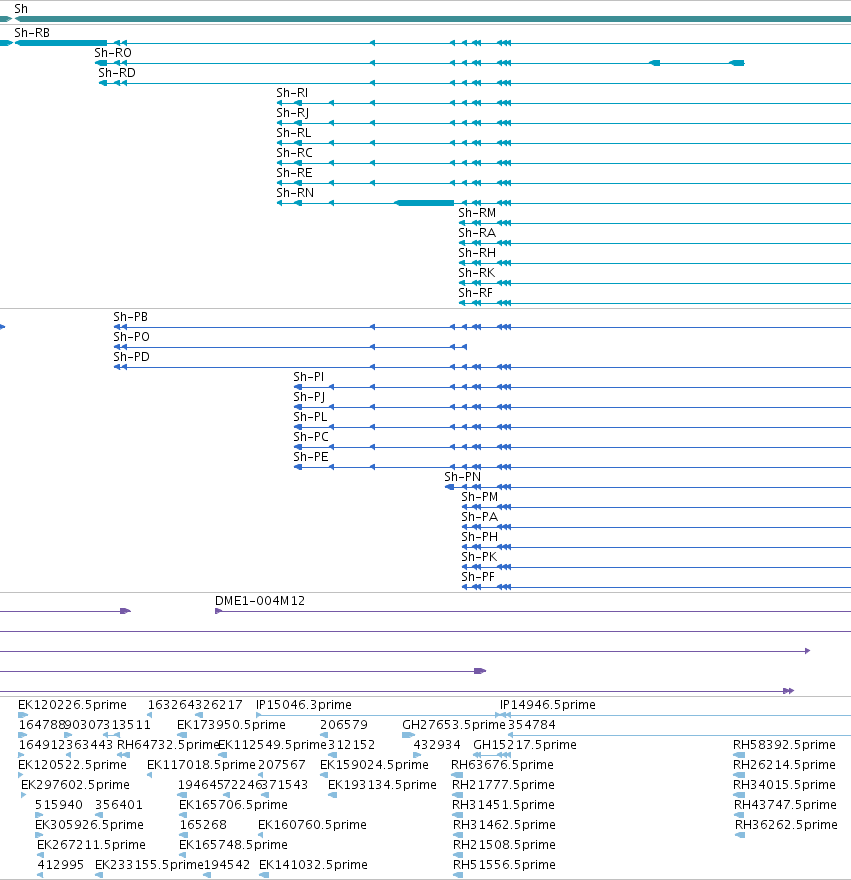This screenshot has width=851, height=880.
Task: Select the GH15217.5prime EST label
Action: pos(525,745)
